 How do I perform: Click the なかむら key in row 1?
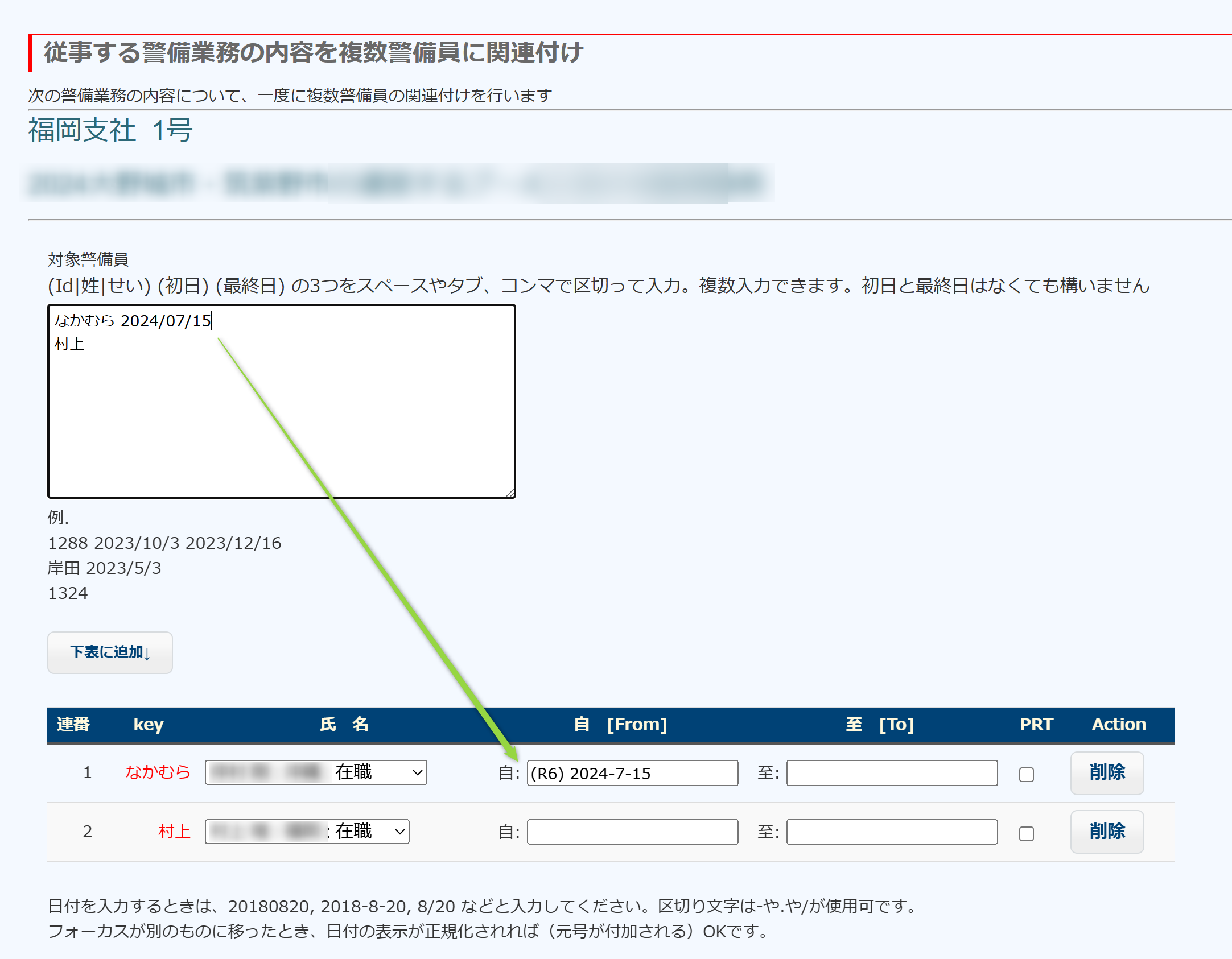click(158, 772)
